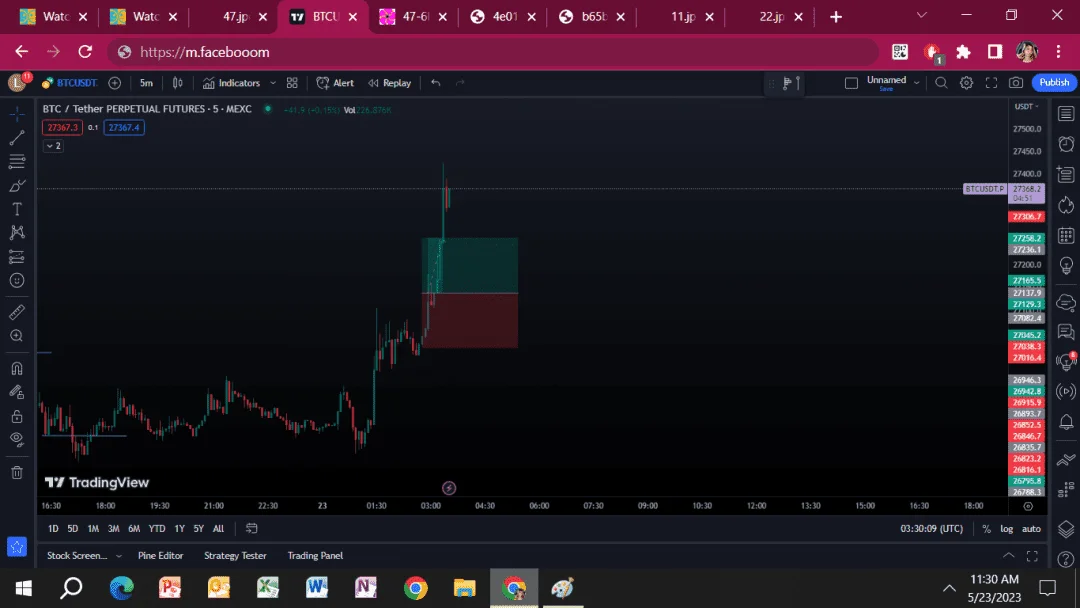1080x608 pixels.
Task: Open Microsoft Word from the taskbar
Action: [x=317, y=588]
